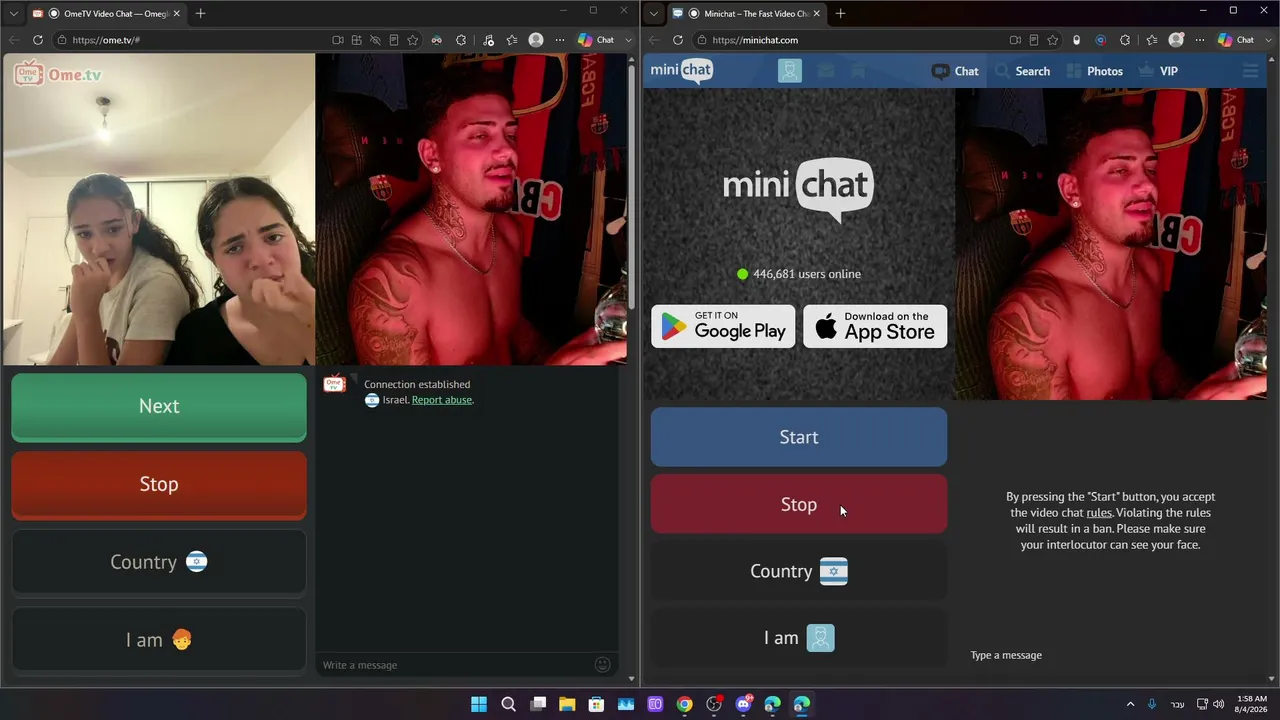Image resolution: width=1280 pixels, height=720 pixels.
Task: Open the camera permission icon in OmeTV address bar
Action: pos(338,40)
